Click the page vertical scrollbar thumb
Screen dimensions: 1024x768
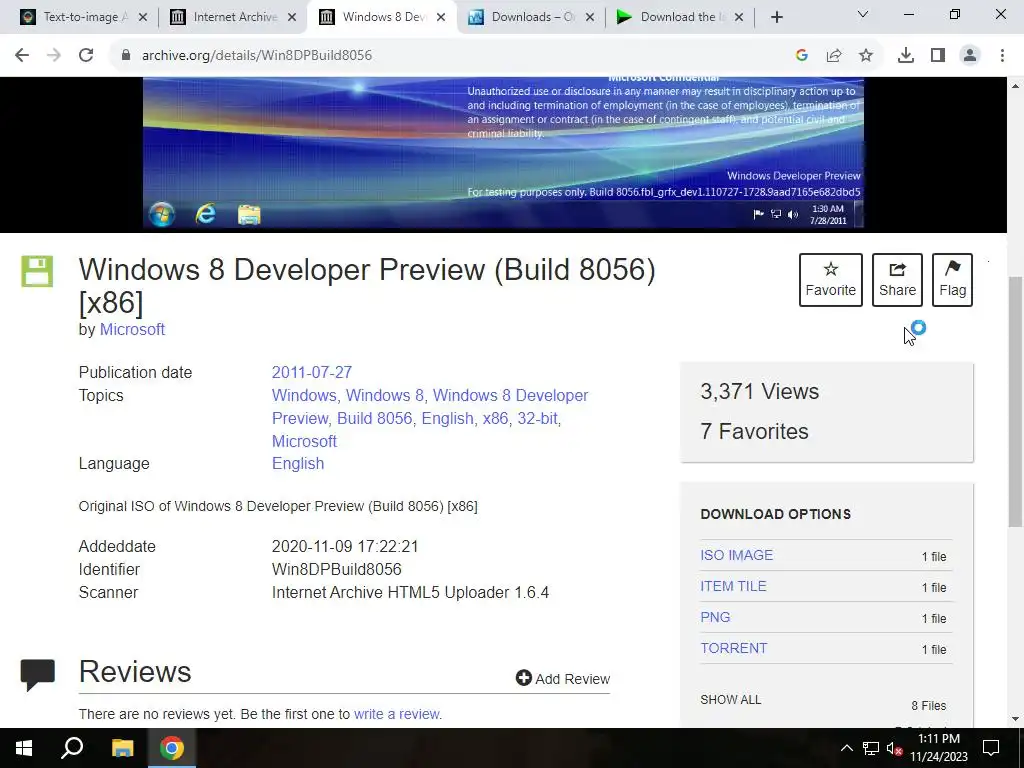pyautogui.click(x=1015, y=402)
